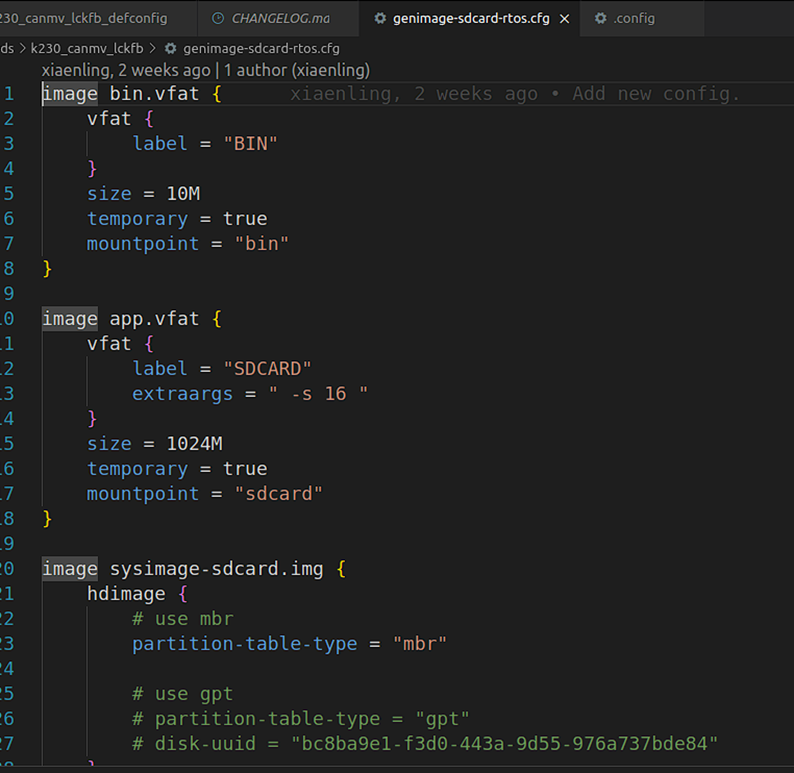Click the 'size = 1024M' line
This screenshot has height=773, width=794.
[x=155, y=443]
